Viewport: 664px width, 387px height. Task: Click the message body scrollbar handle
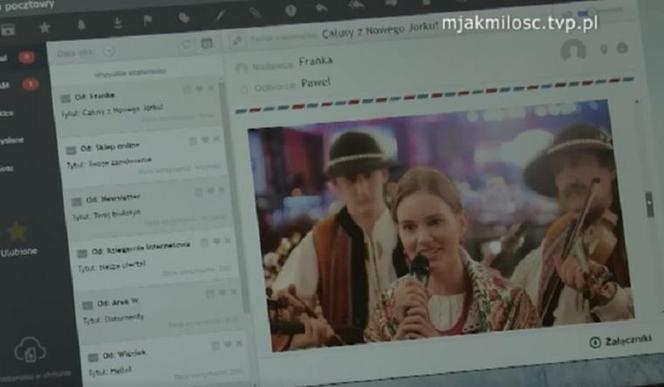coord(649,204)
